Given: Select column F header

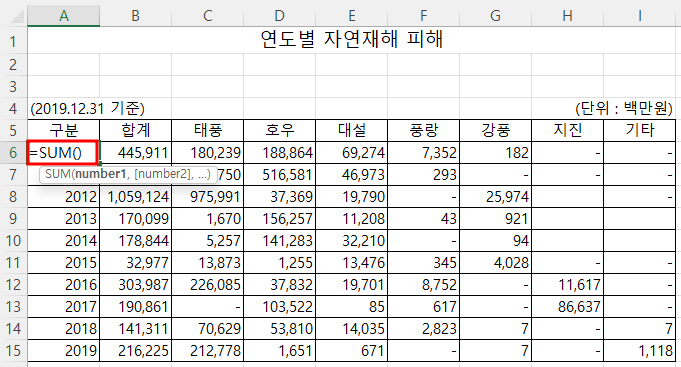Looking at the screenshot, I should pyautogui.click(x=423, y=16).
